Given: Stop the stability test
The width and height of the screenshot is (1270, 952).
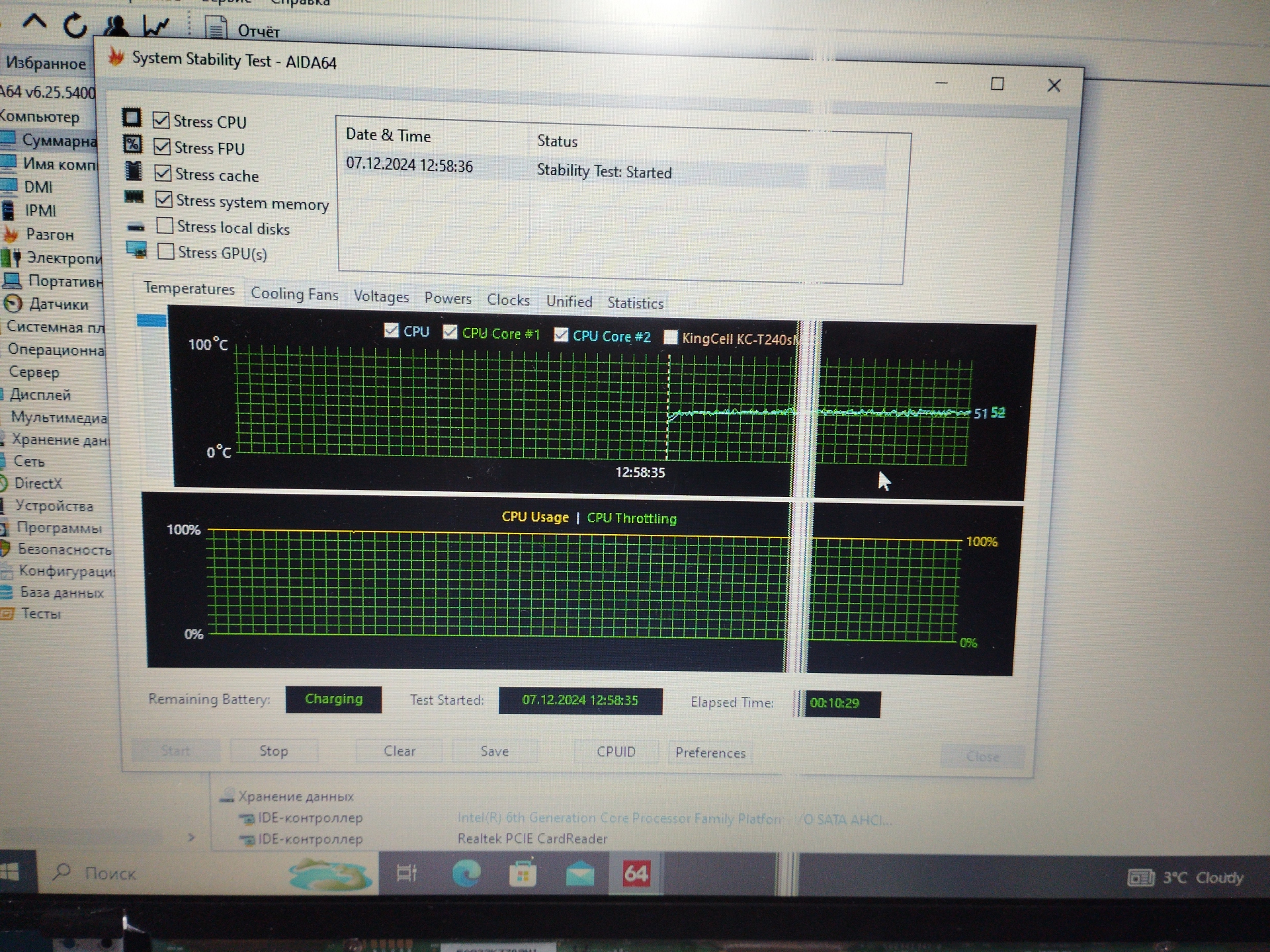Looking at the screenshot, I should [x=274, y=751].
